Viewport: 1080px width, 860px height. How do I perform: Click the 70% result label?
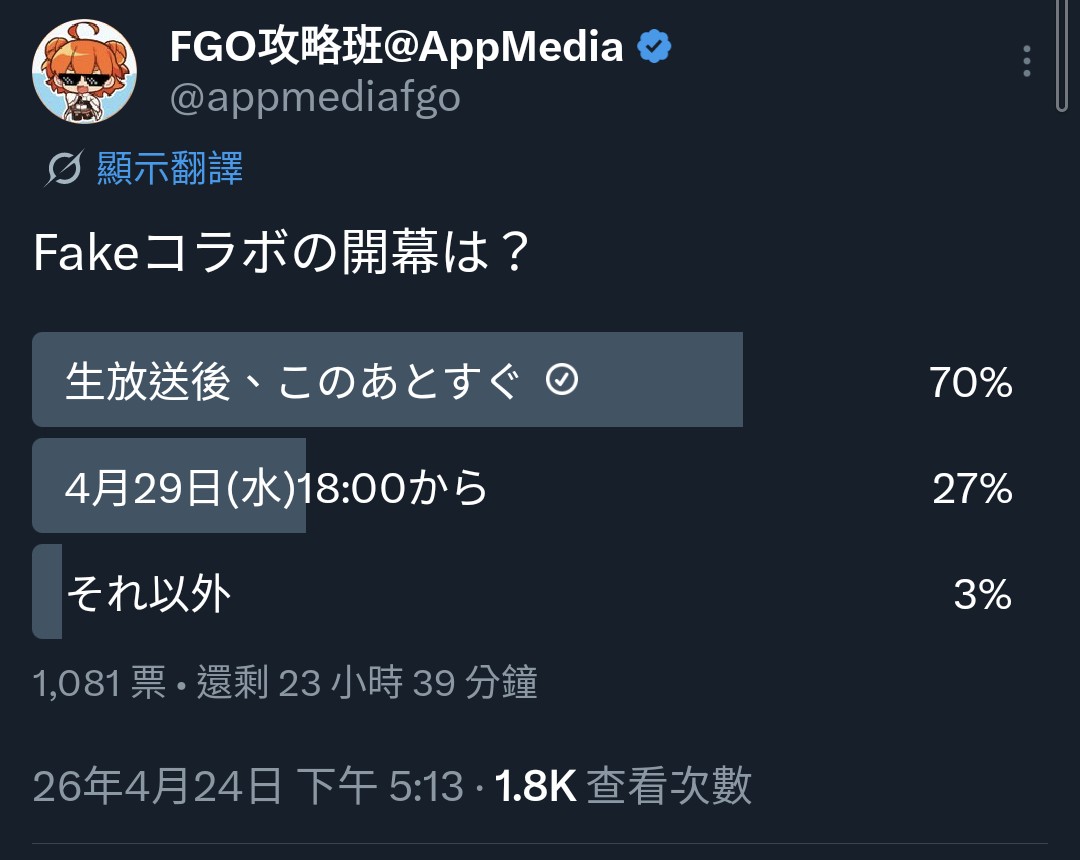click(970, 382)
